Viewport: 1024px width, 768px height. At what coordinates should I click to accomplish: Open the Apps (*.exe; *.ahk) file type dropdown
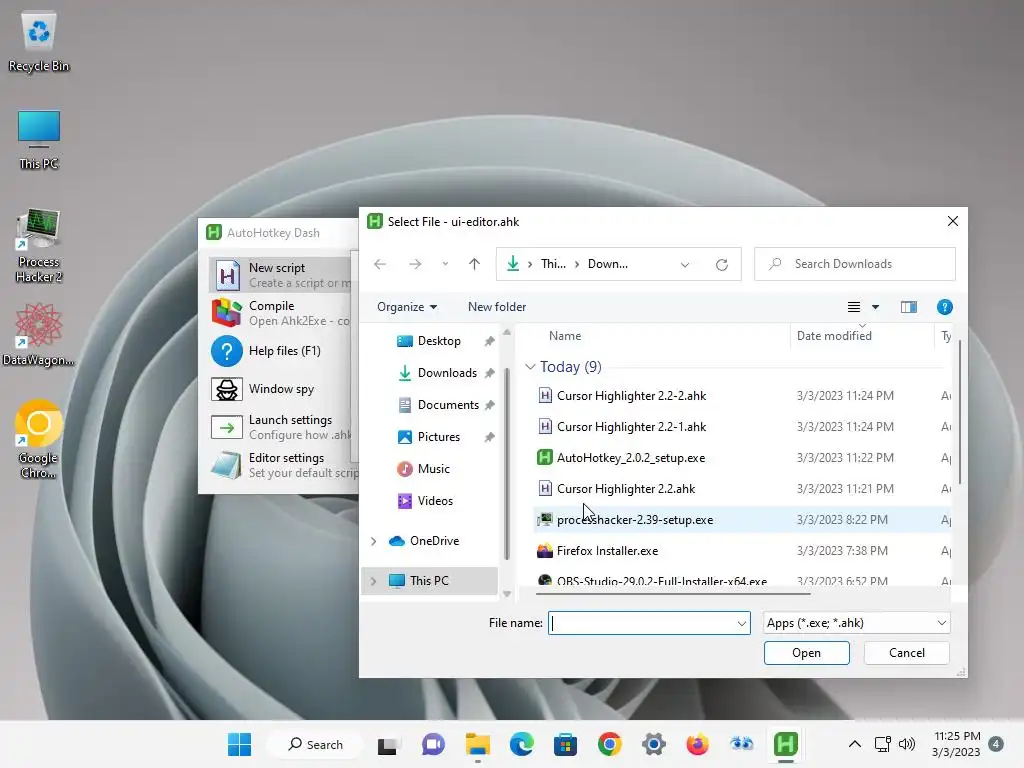tap(856, 623)
